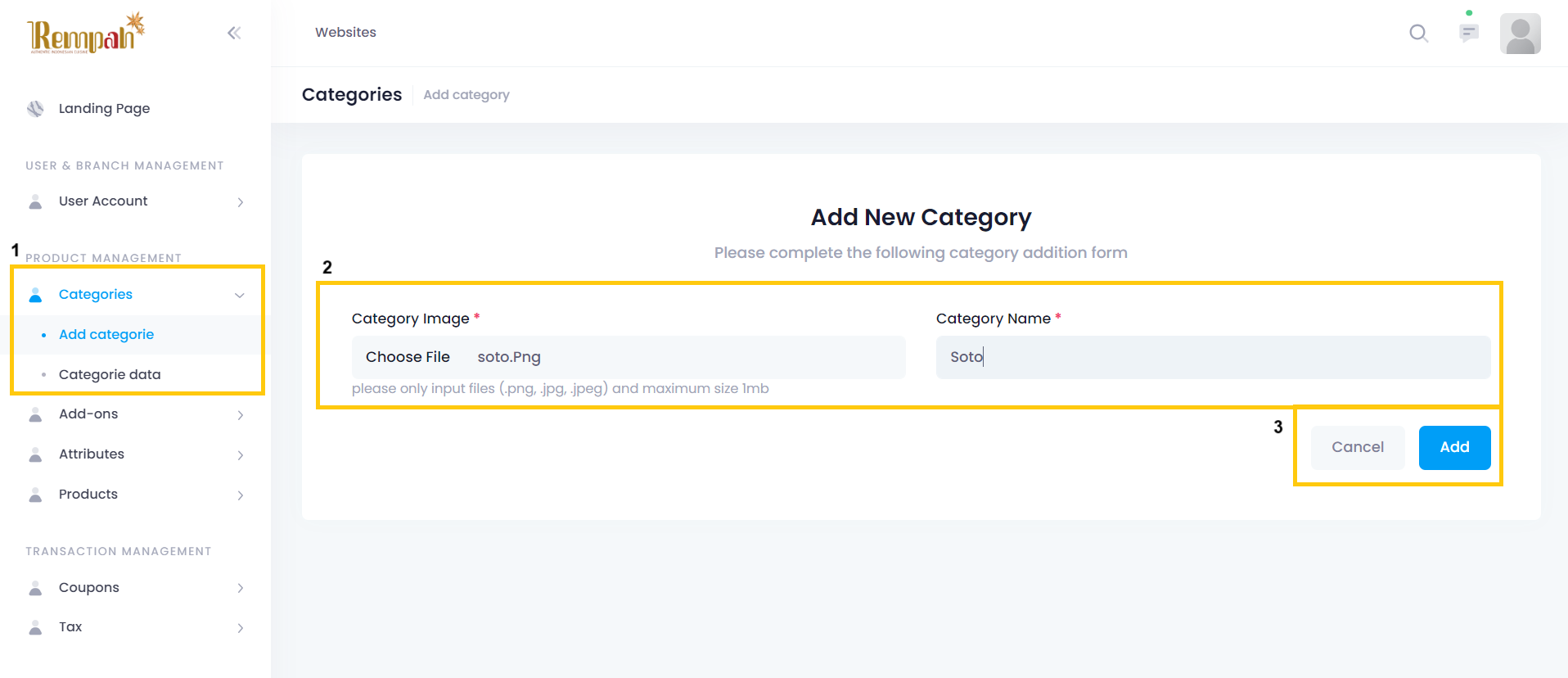The image size is (1568, 678).
Task: Expand the Add-ons submenu chevron
Action: (x=241, y=415)
